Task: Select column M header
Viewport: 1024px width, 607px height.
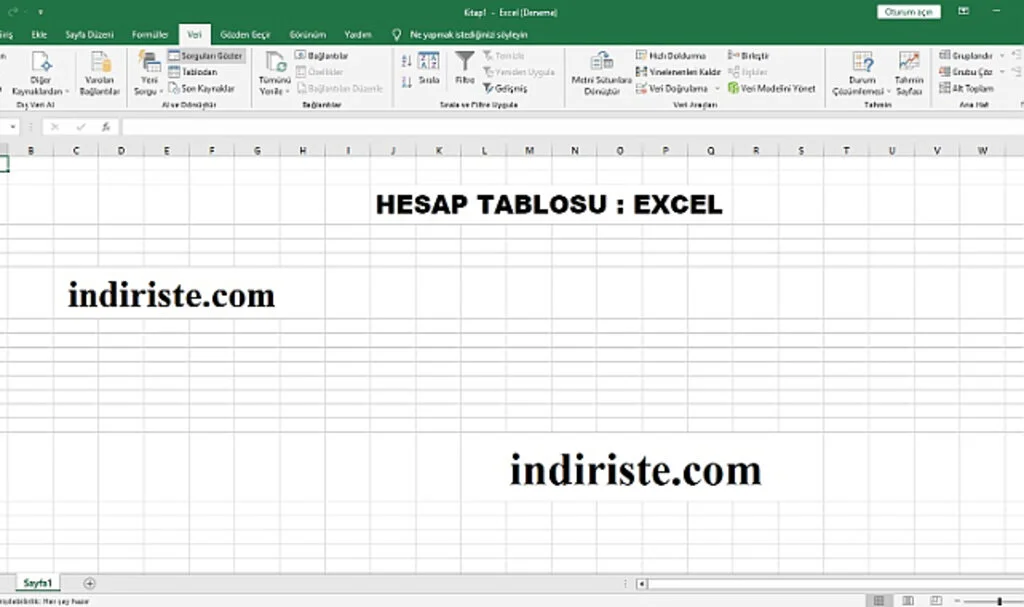Action: 529,150
